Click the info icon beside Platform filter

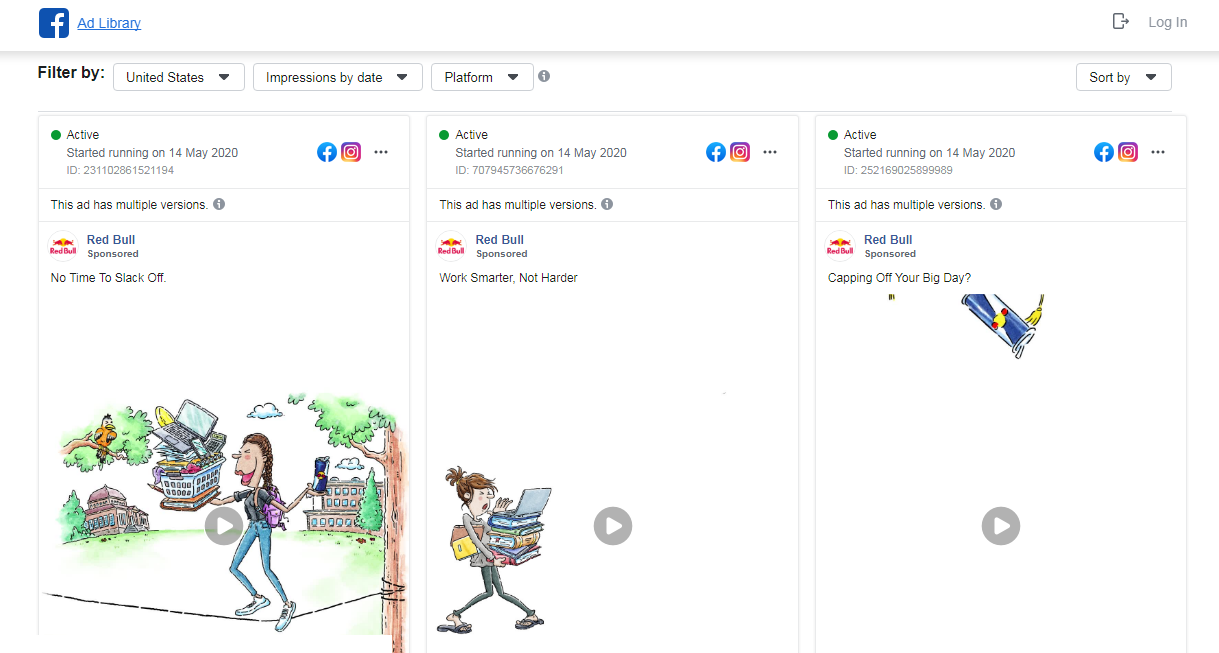point(544,76)
